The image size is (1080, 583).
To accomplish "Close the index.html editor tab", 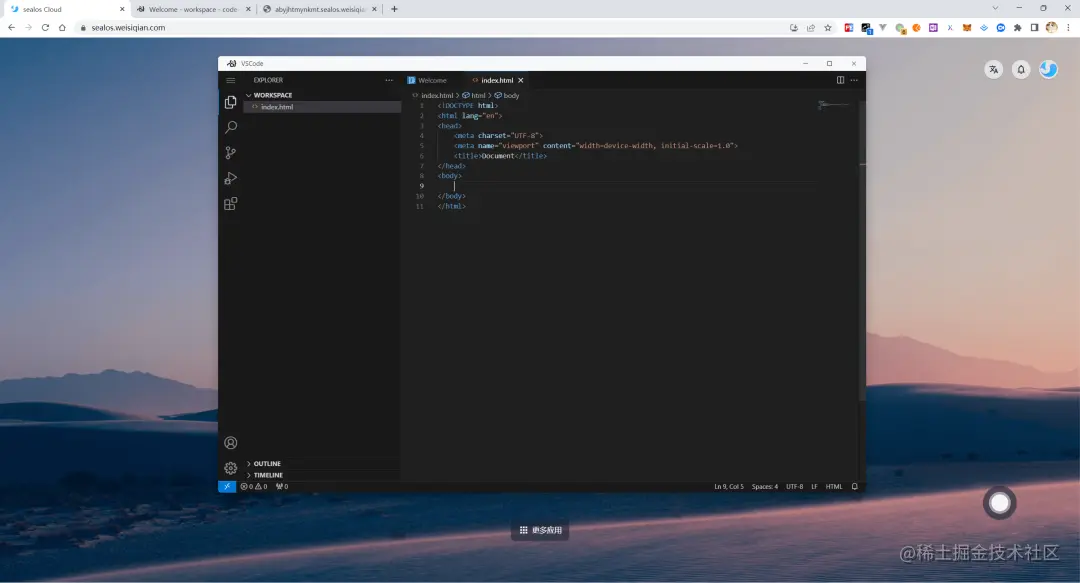I will (x=521, y=81).
